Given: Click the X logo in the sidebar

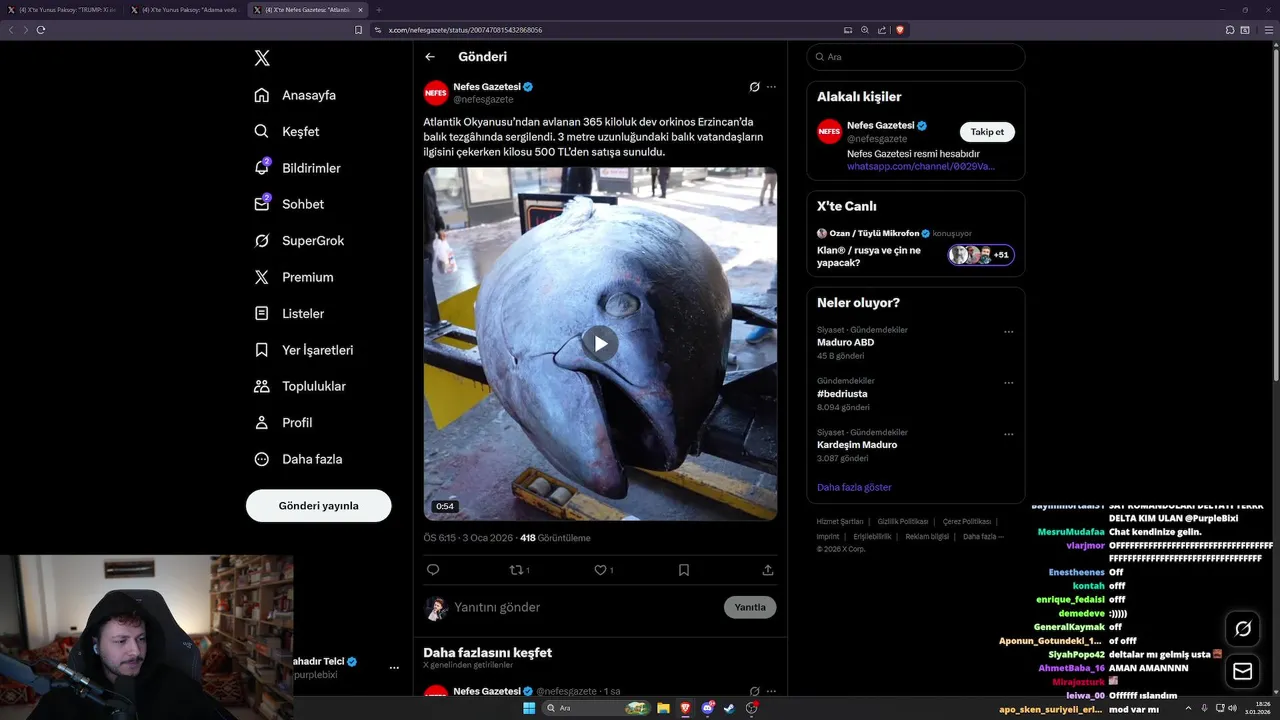Looking at the screenshot, I should (x=262, y=58).
